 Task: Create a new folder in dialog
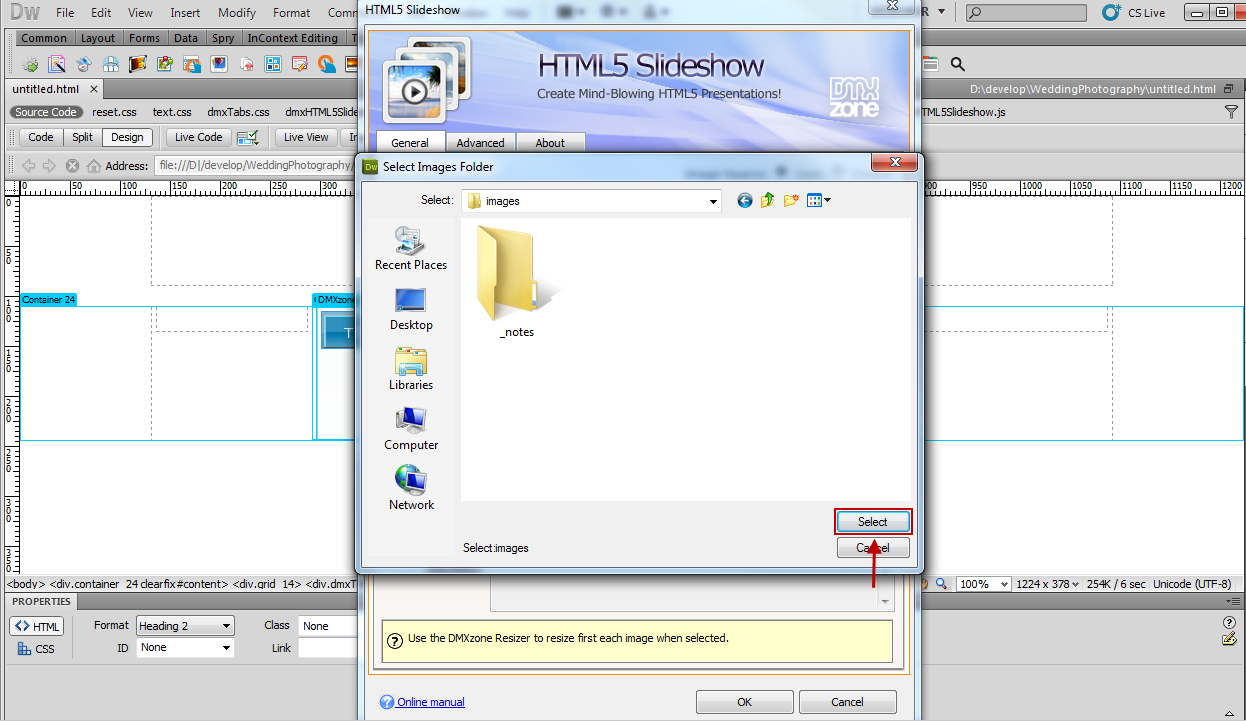tap(791, 201)
